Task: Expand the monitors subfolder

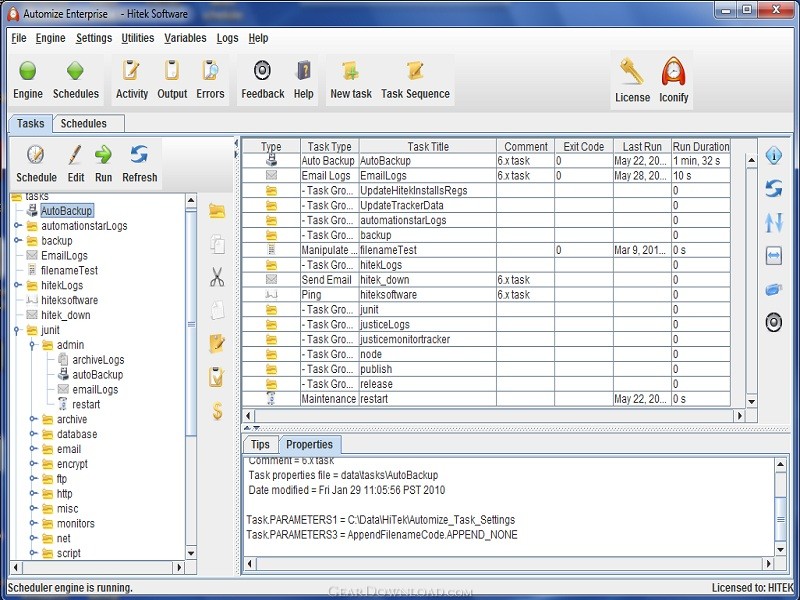Action: tap(33, 523)
